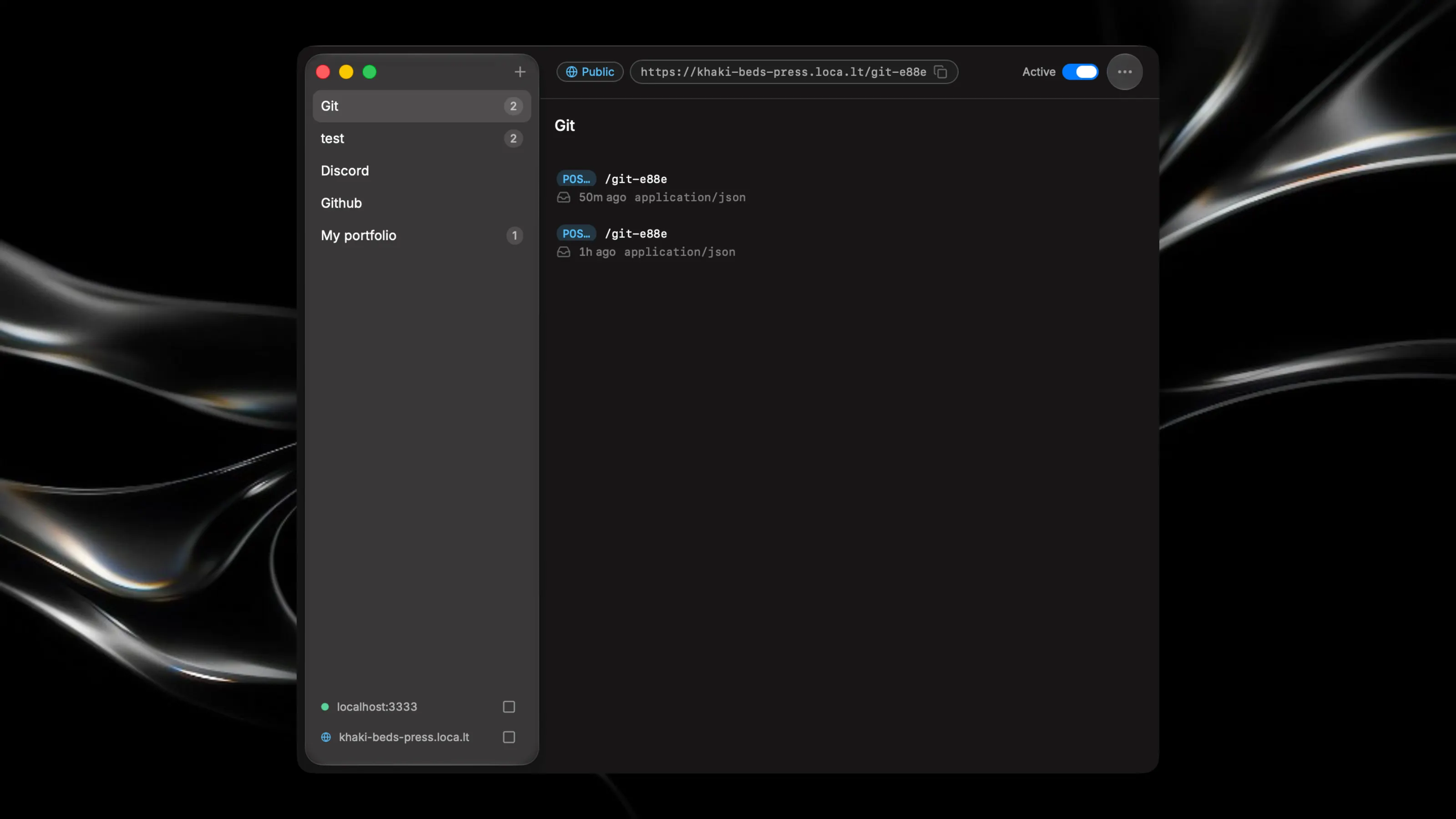Click the Public visibility button

pyautogui.click(x=590, y=72)
